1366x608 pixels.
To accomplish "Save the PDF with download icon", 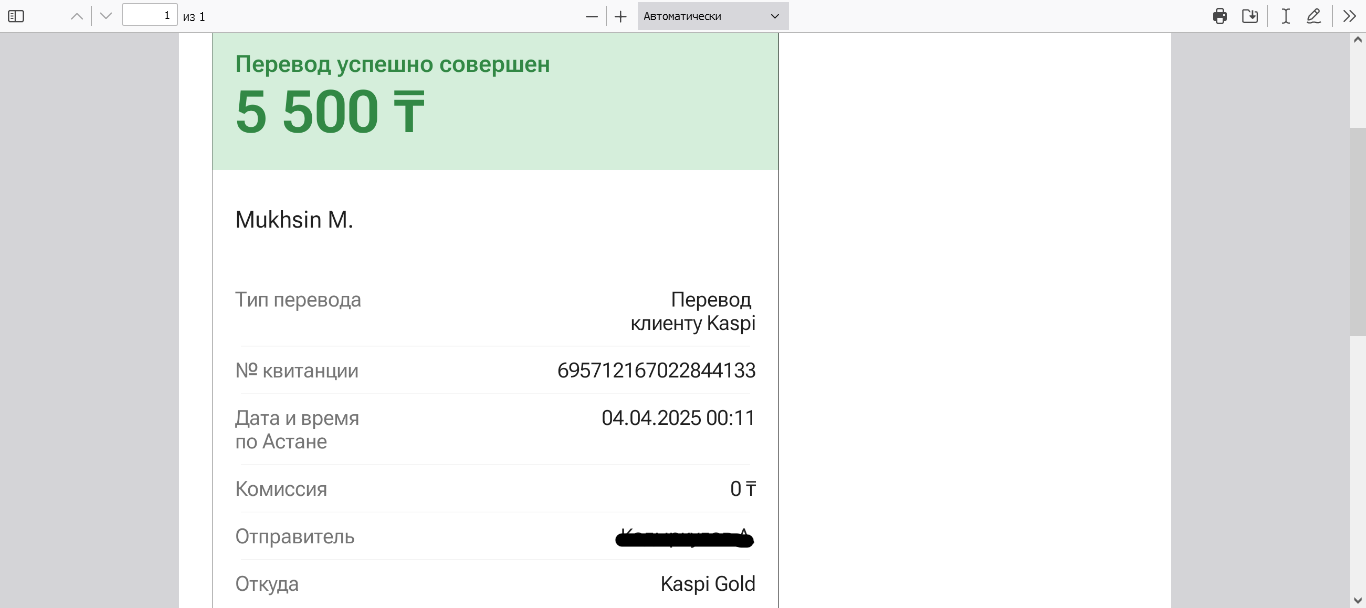I will tap(1250, 16).
